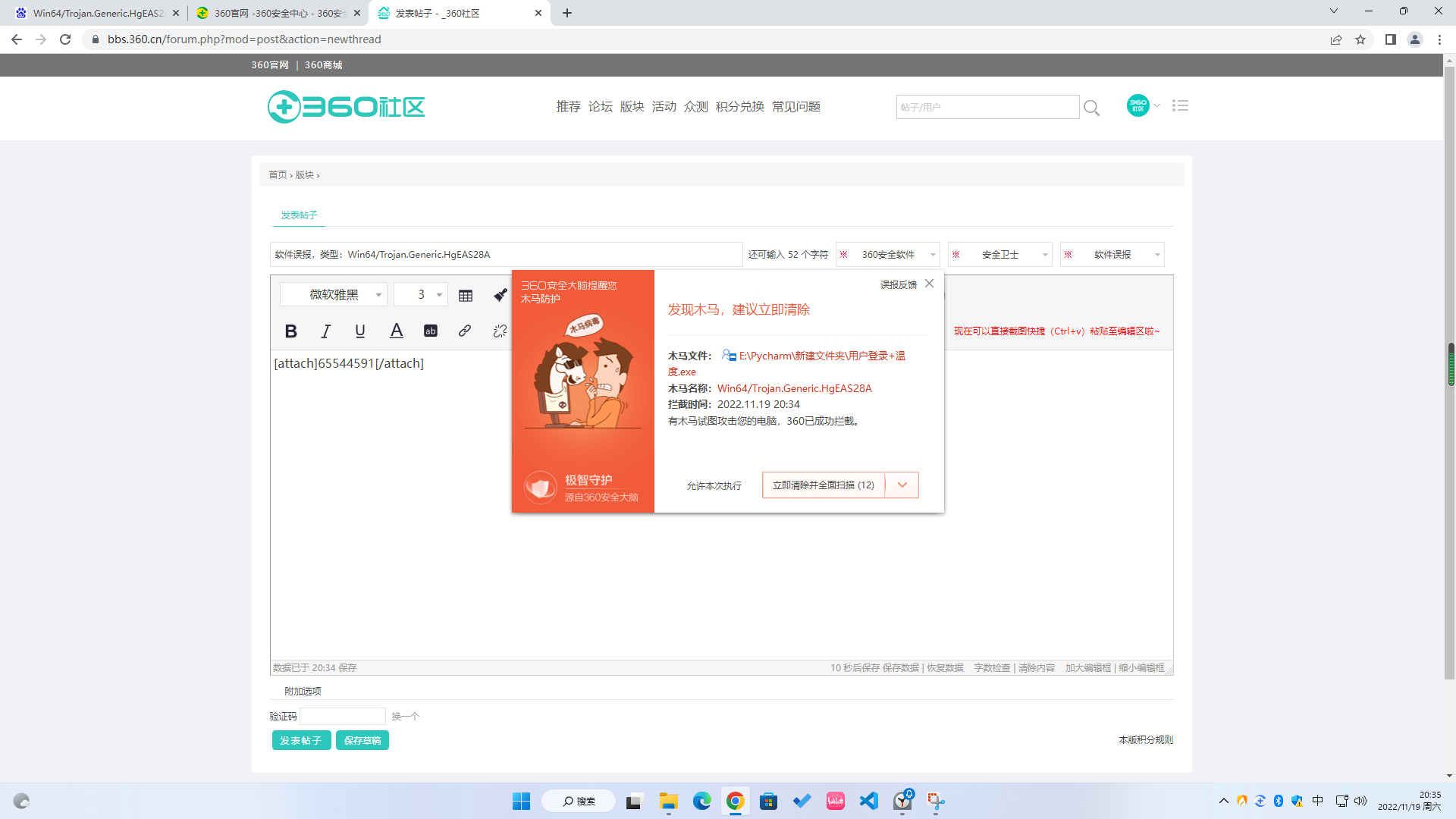Image resolution: width=1456 pixels, height=819 pixels.
Task: Click the 360社区 logo
Action: [347, 107]
